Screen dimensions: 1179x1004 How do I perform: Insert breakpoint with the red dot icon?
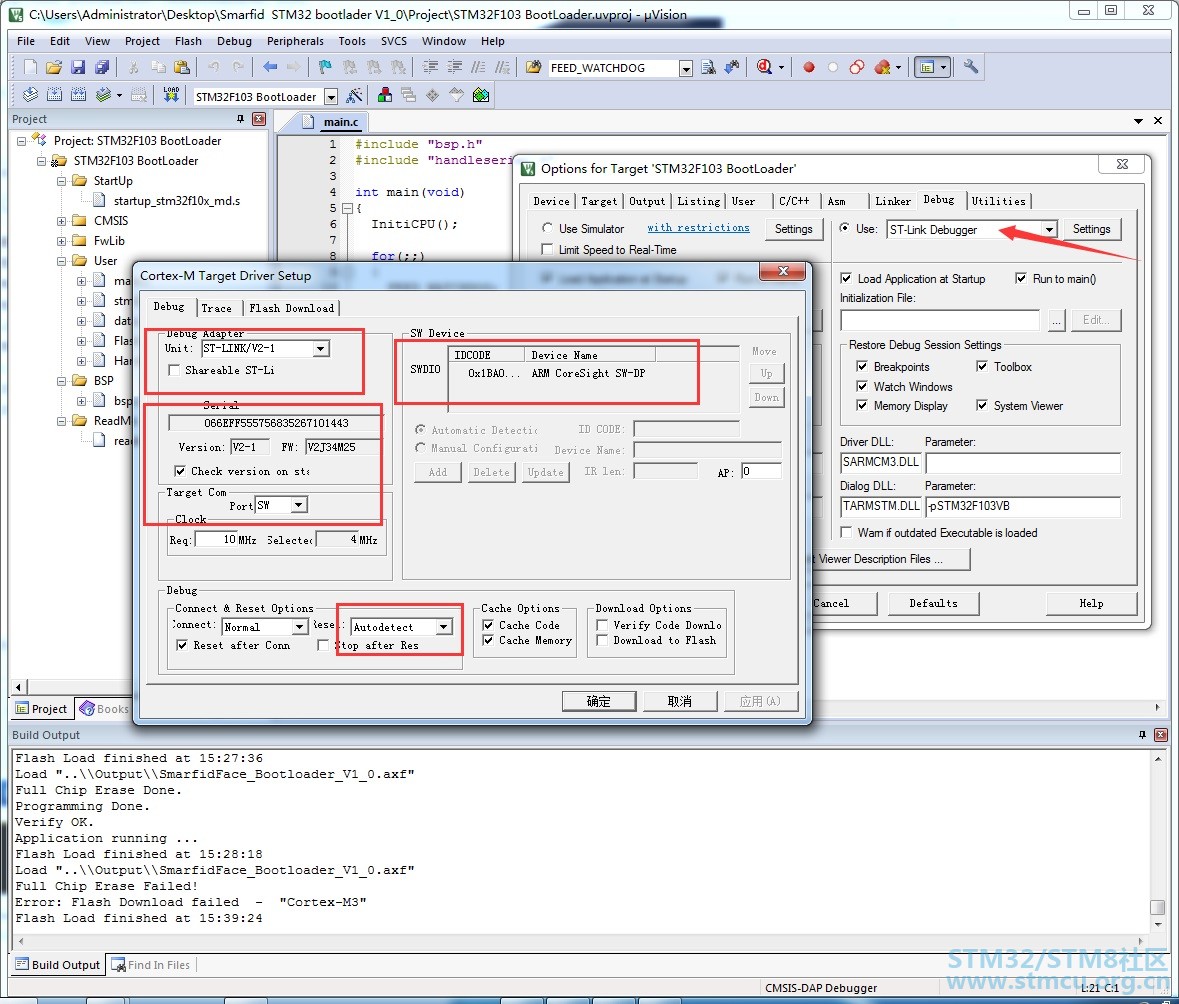coord(809,67)
